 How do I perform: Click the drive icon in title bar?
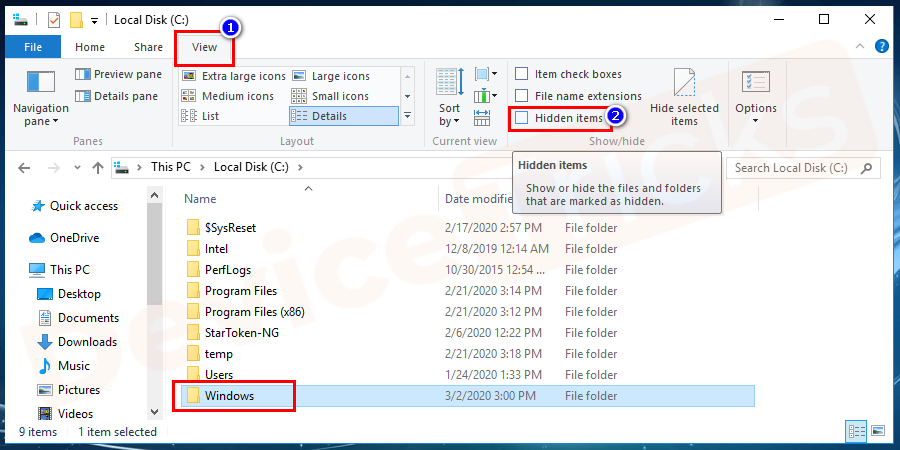[21, 20]
